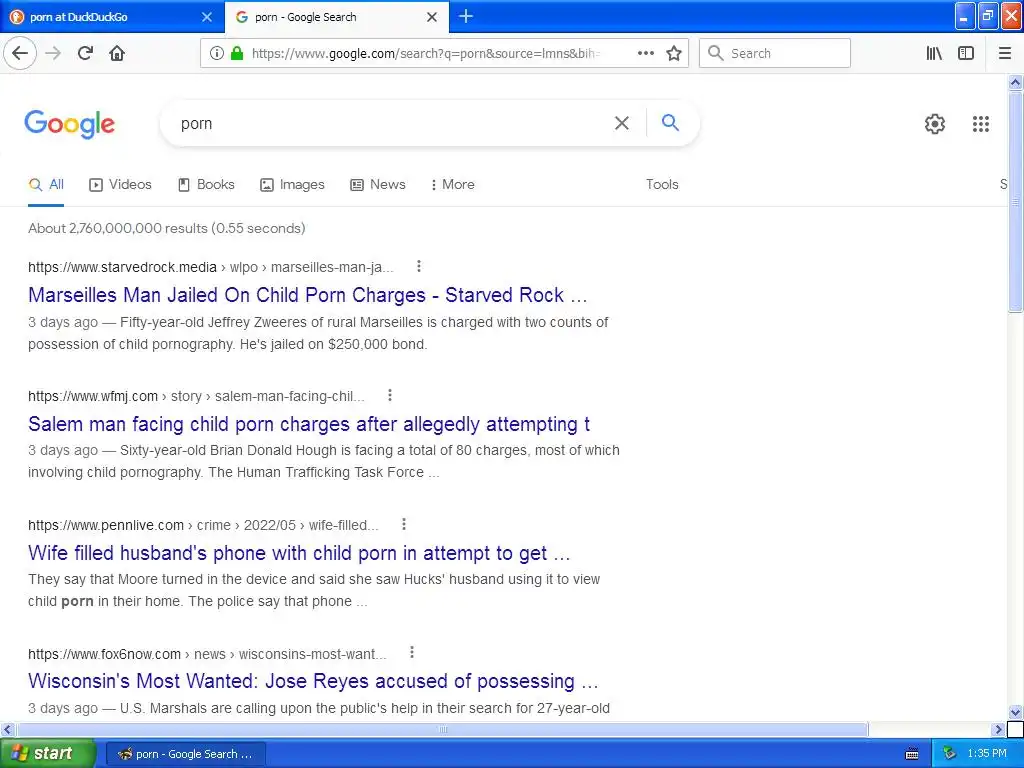This screenshot has height=768, width=1024.
Task: Open options menu for starvedrock.media result
Action: 419,266
